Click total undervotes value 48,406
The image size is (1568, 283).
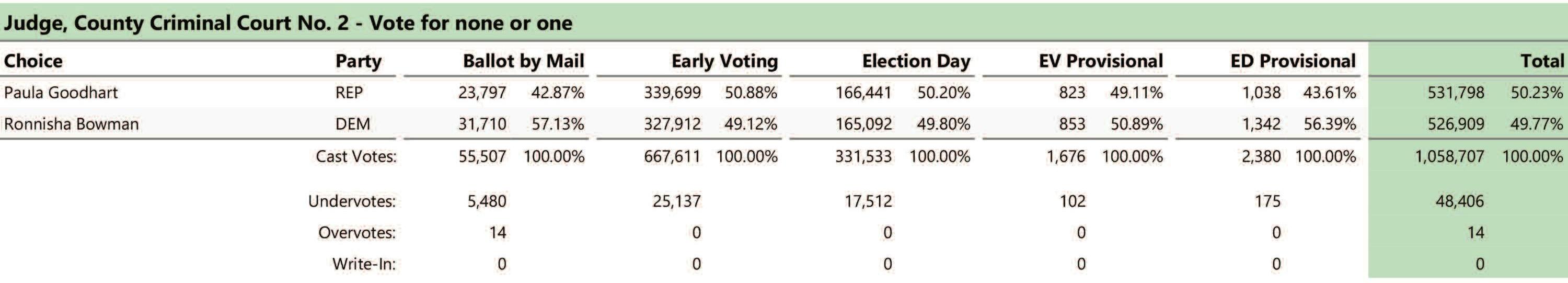(1459, 201)
